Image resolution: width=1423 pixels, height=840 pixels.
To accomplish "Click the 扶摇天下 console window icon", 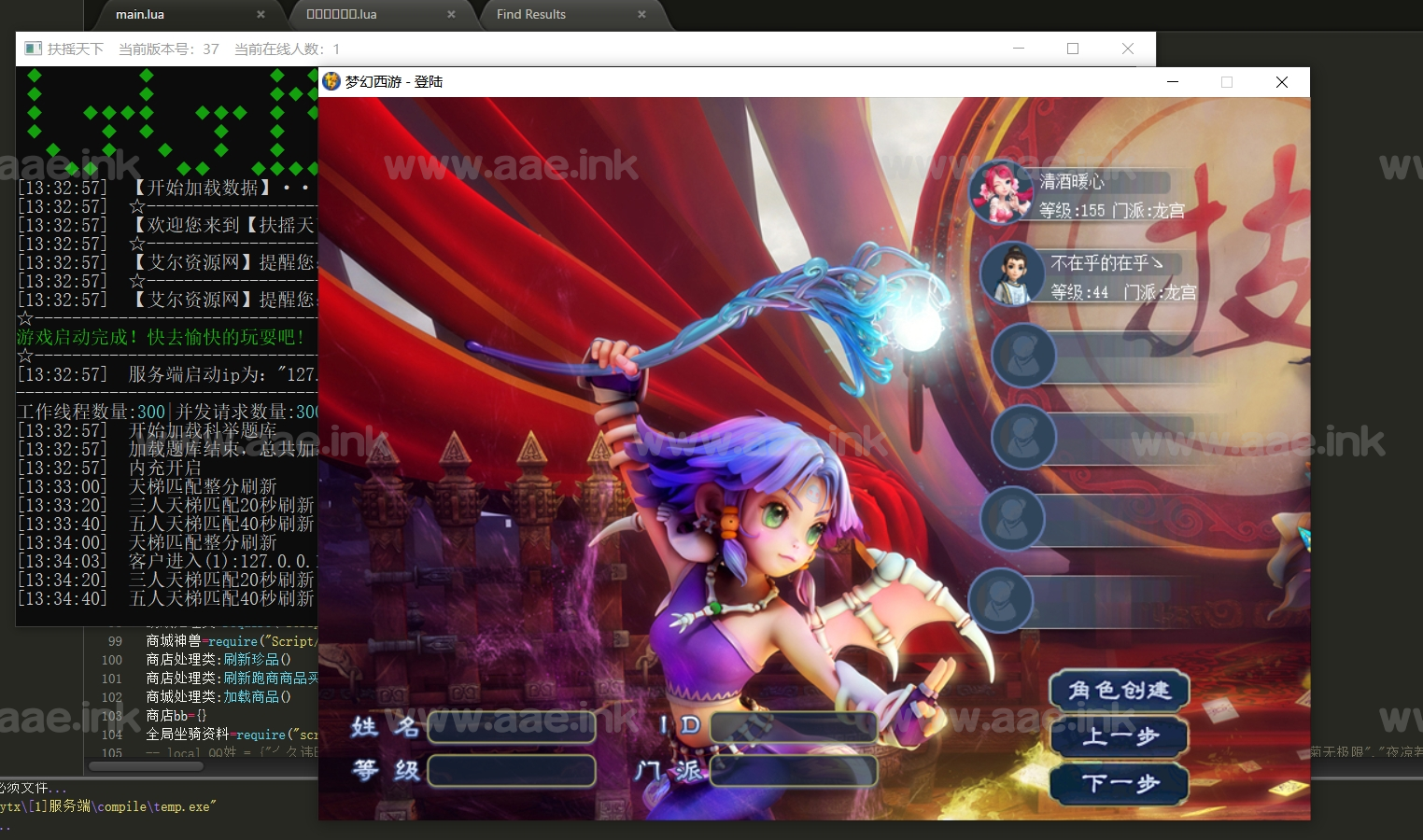I will tap(34, 49).
